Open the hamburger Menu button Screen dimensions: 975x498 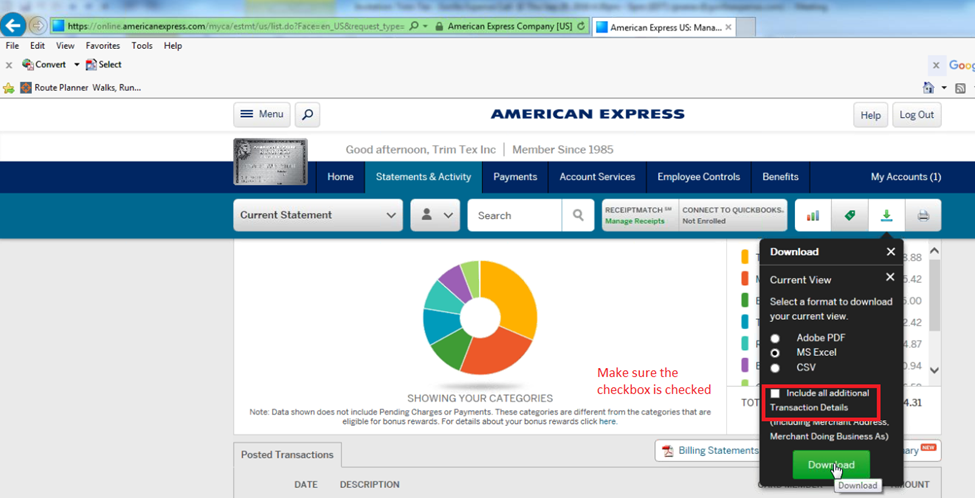[x=262, y=114]
